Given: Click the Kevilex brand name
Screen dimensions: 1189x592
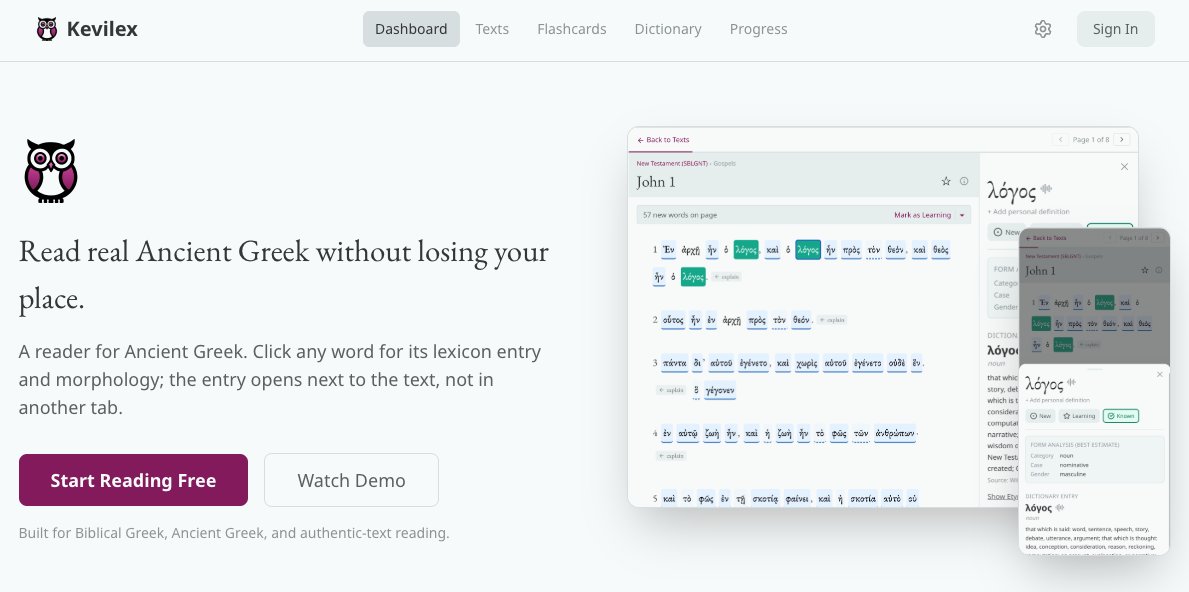Looking at the screenshot, I should 102,29.
